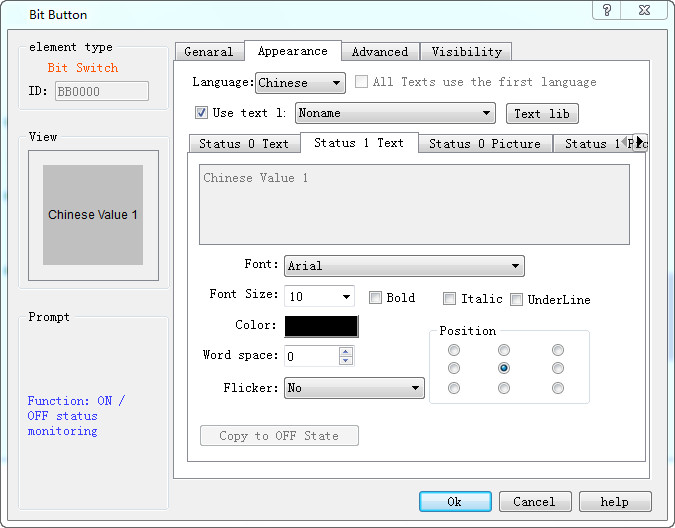Click the Chinese Value 1 text area
Image resolution: width=675 pixels, height=528 pixels.
(414, 204)
